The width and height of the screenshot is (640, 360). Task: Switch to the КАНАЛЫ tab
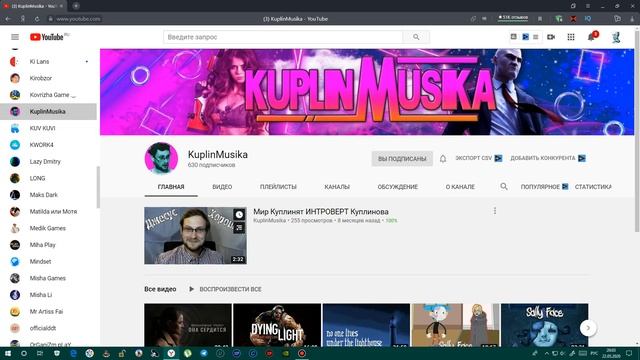point(337,187)
